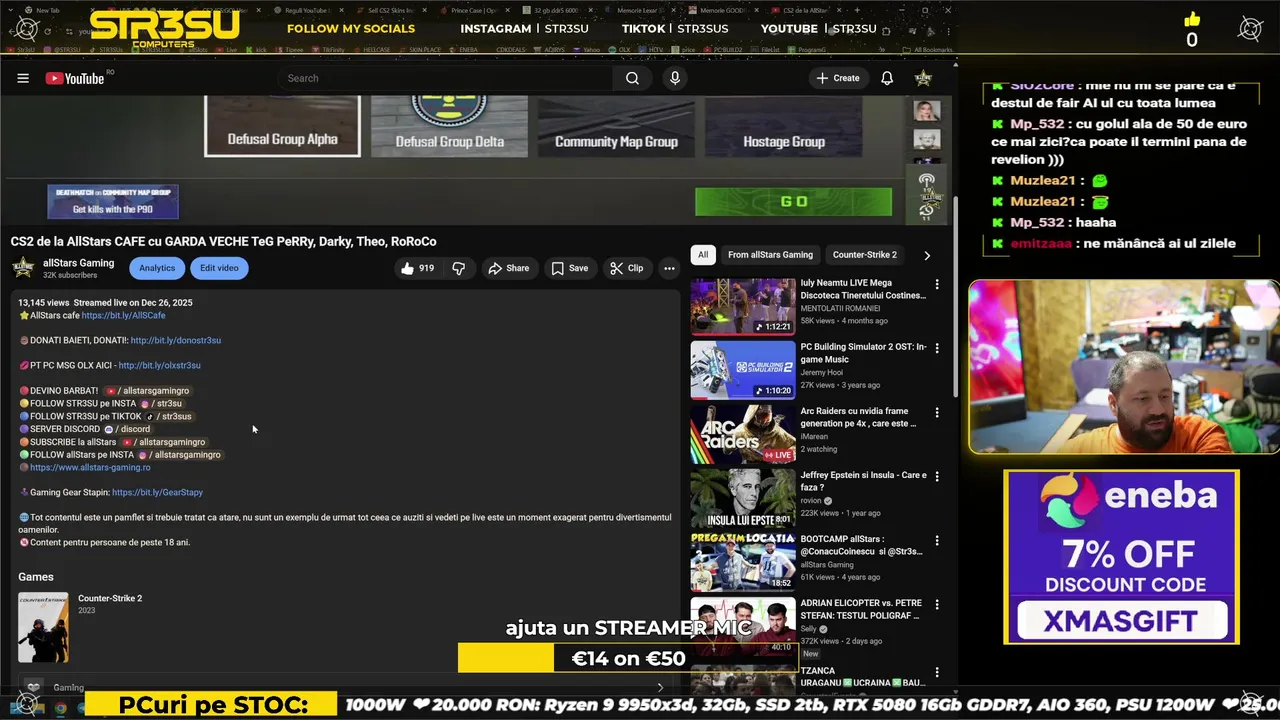The width and height of the screenshot is (1280, 720).
Task: Click the green GO button in video
Action: [x=793, y=201]
